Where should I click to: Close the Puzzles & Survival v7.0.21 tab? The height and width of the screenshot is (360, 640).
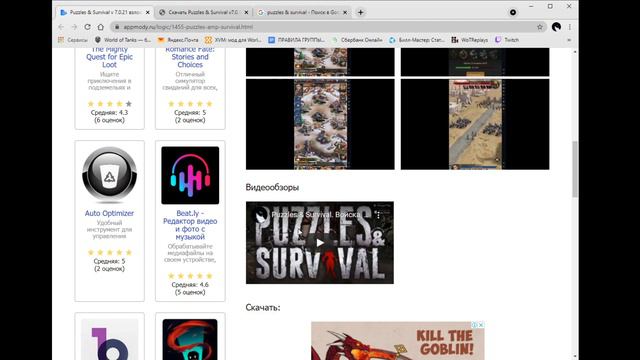(x=148, y=13)
